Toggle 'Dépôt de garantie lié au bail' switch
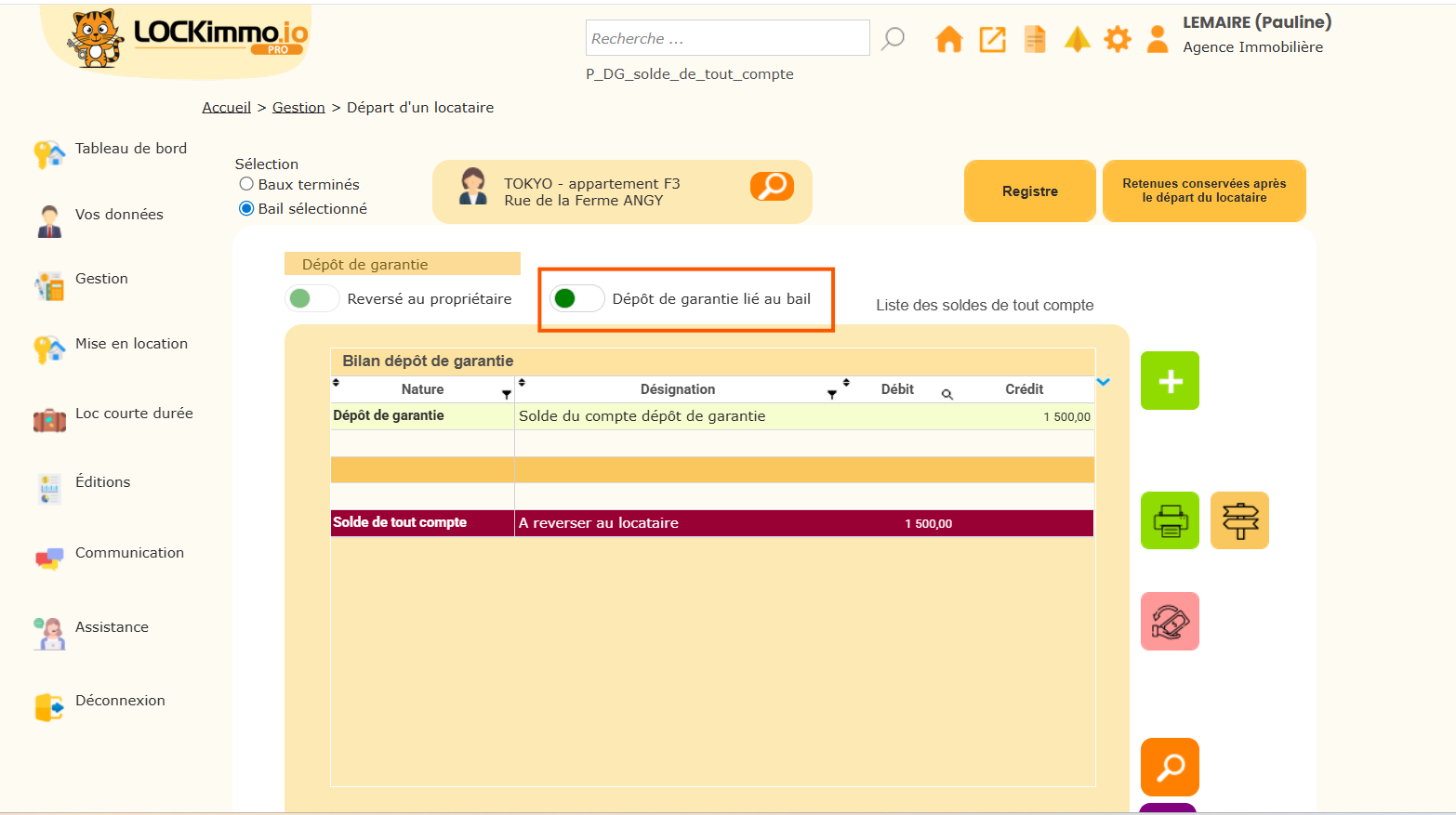 pos(576,298)
